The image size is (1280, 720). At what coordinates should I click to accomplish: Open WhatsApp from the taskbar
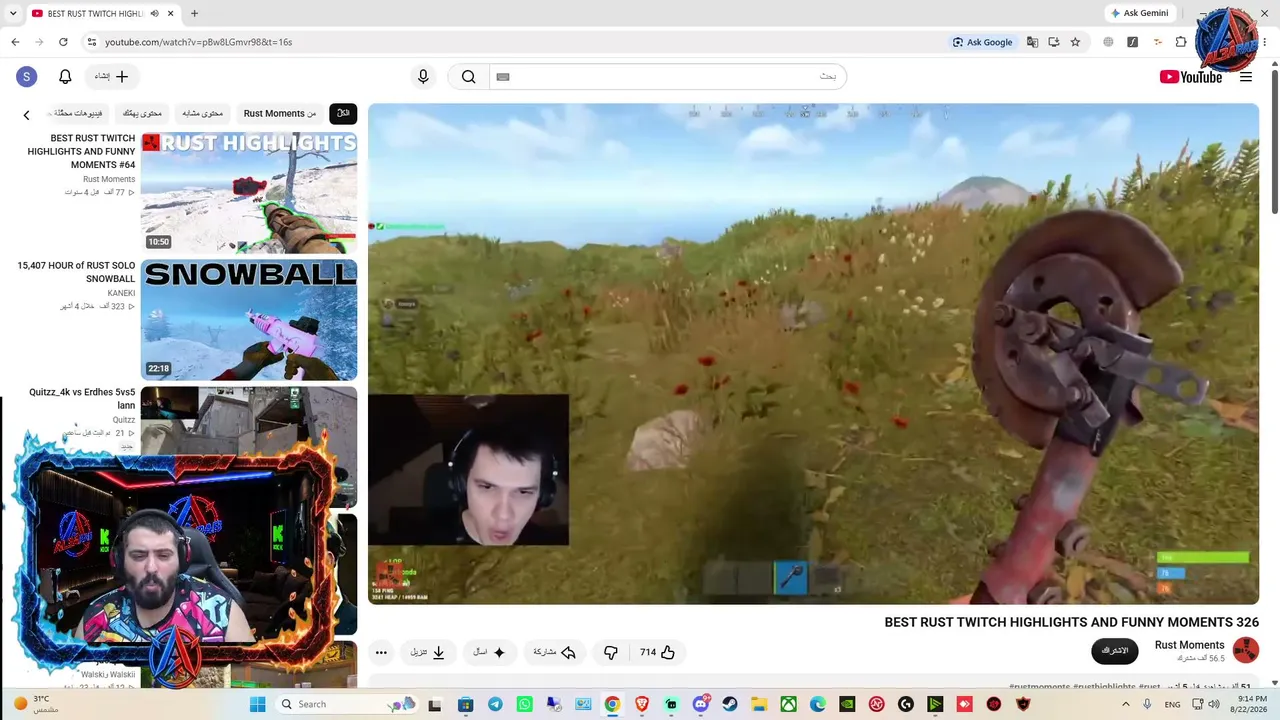[525, 704]
